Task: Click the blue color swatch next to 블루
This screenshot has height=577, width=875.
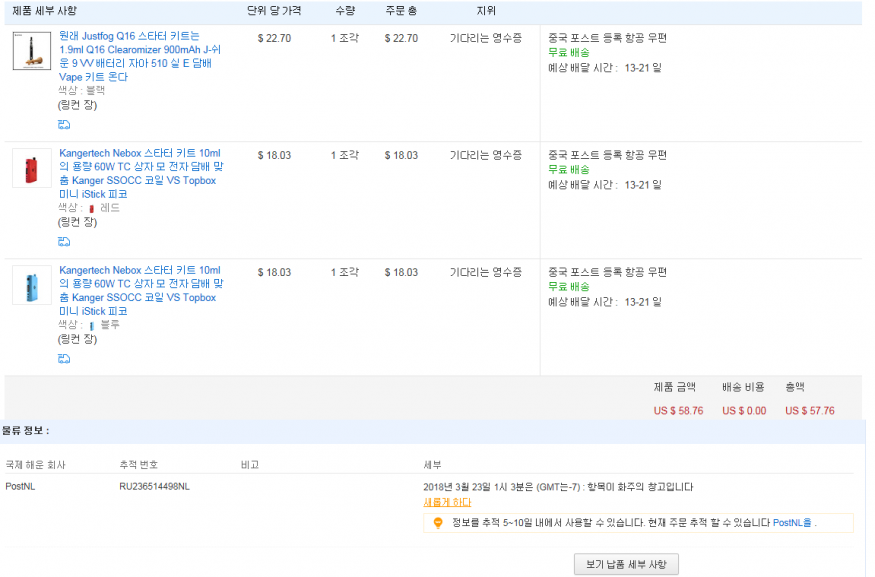Action: tap(91, 326)
